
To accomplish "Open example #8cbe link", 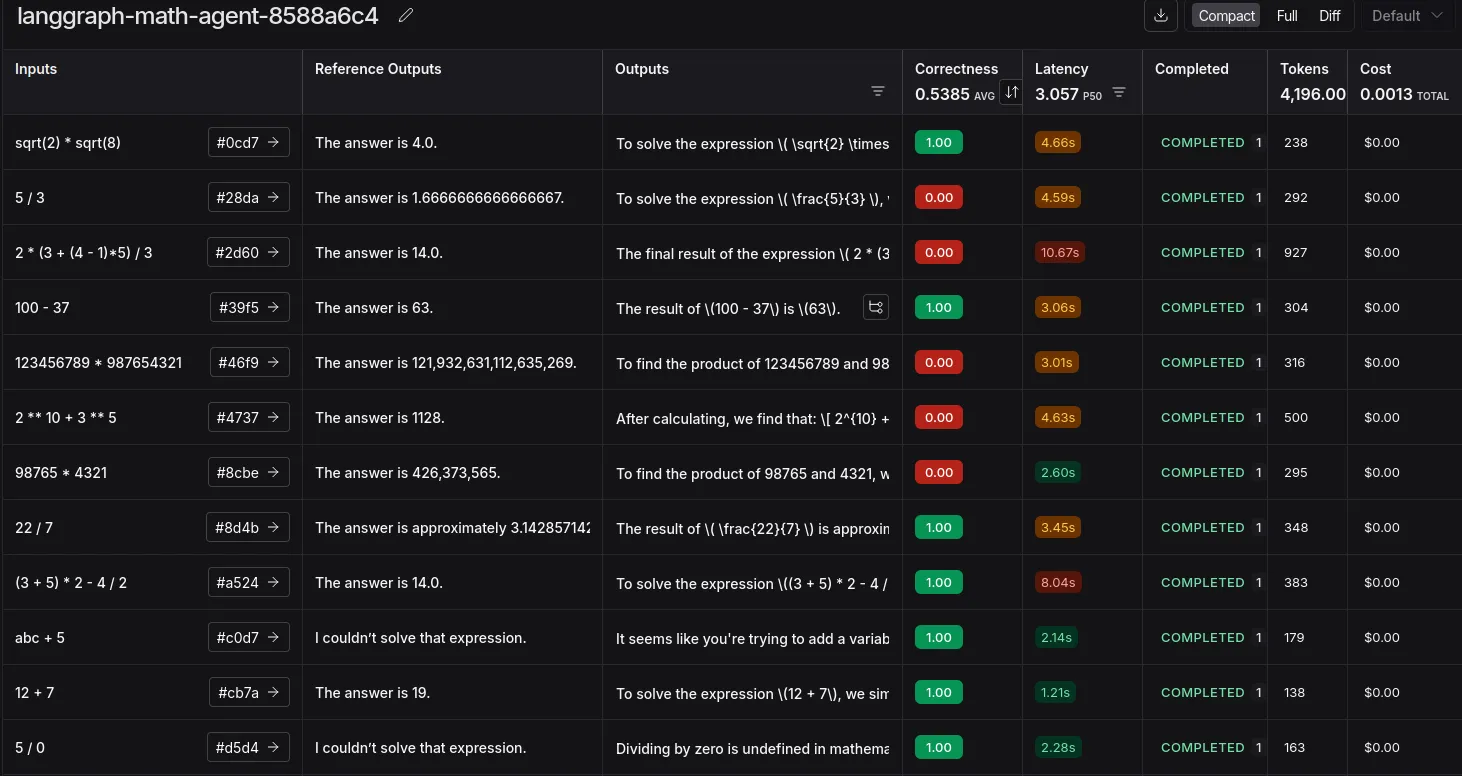I will point(248,472).
